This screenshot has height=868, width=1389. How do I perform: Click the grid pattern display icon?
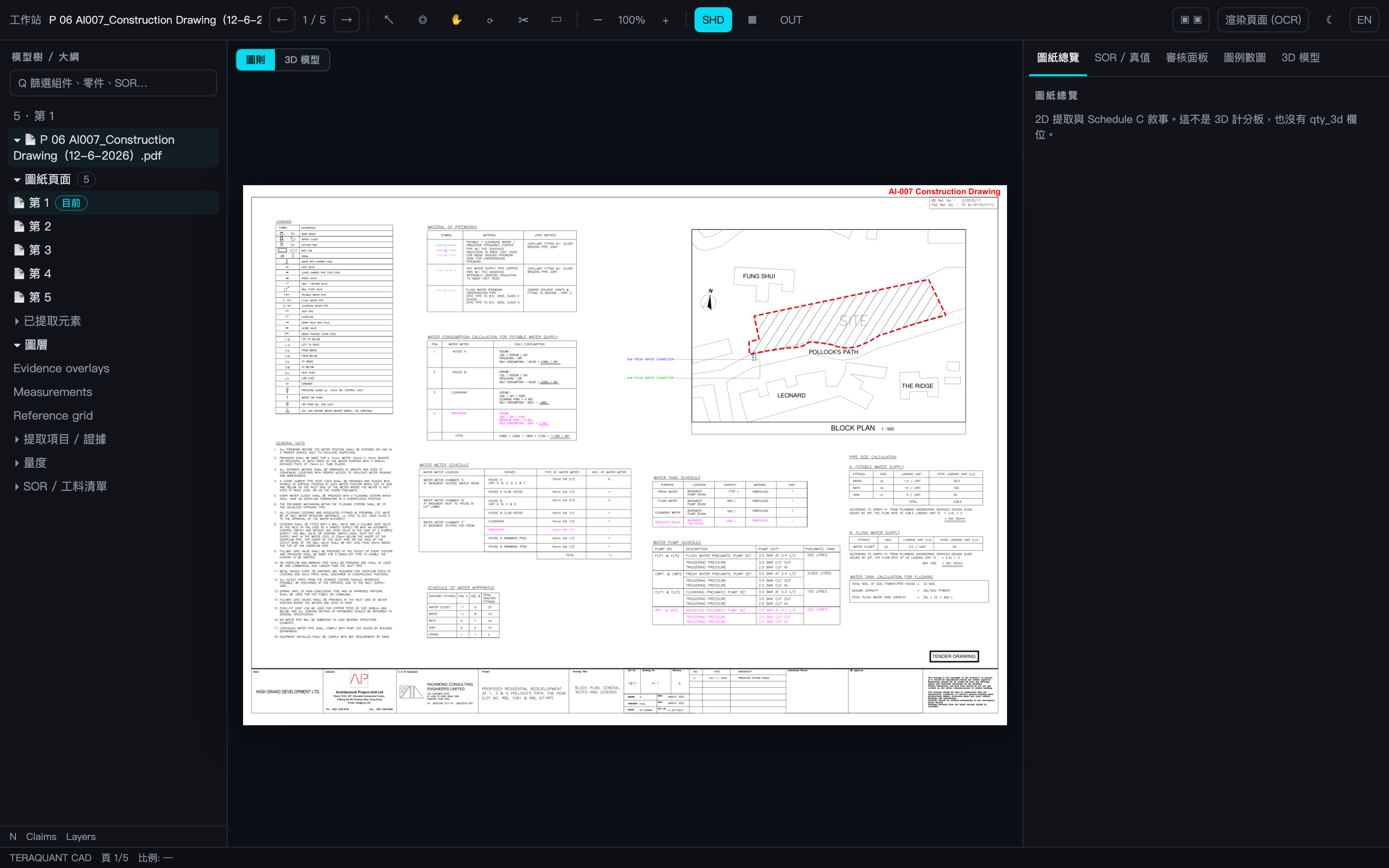tap(752, 20)
